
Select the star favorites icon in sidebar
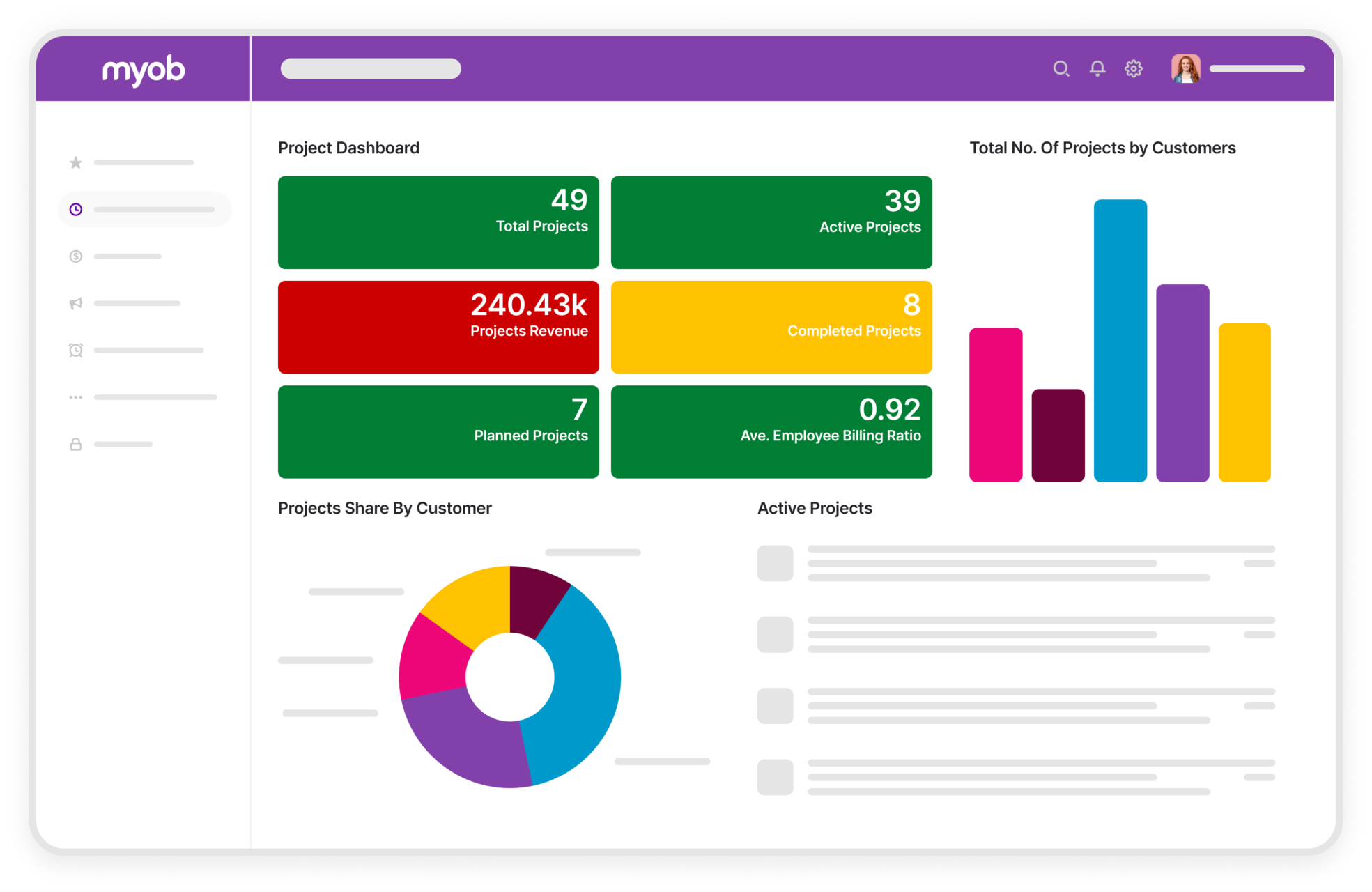click(75, 162)
